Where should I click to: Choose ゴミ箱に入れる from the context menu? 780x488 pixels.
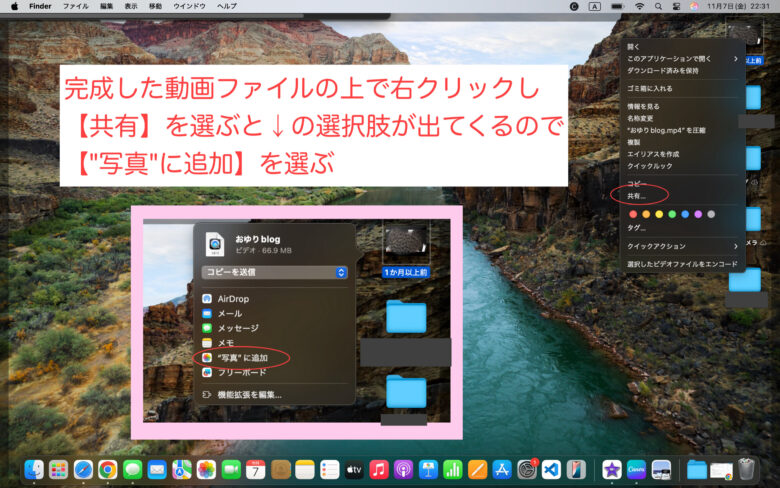tap(650, 89)
